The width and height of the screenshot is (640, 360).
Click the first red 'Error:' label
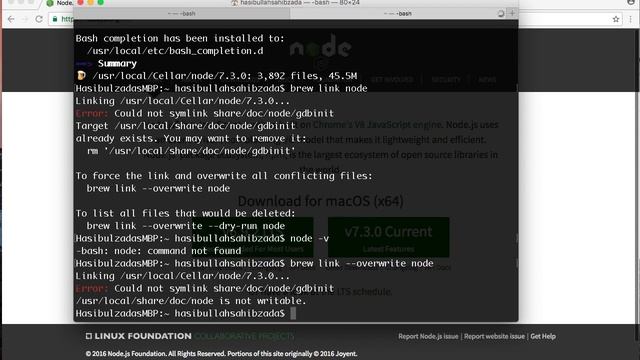92,113
